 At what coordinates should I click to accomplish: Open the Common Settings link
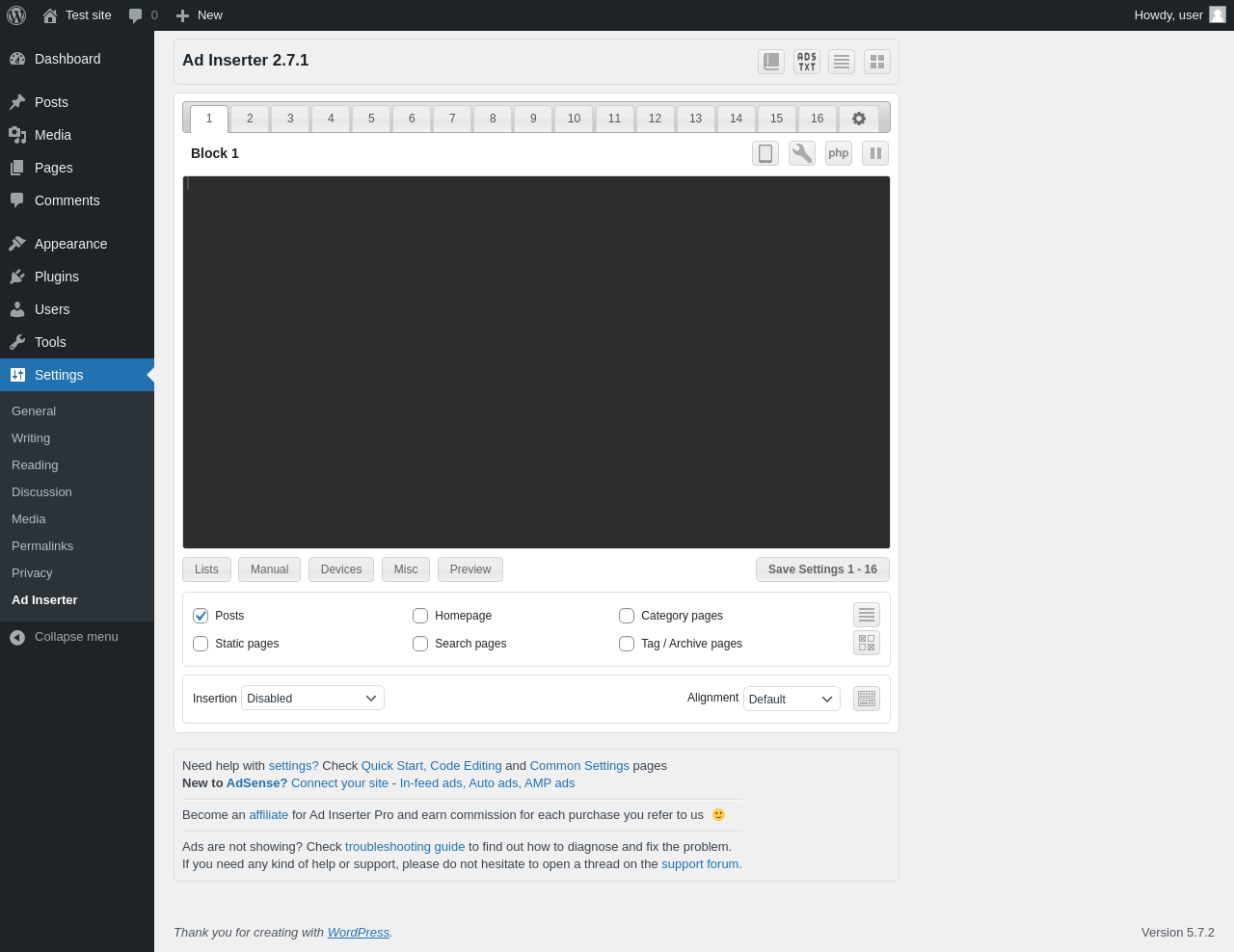(x=579, y=766)
